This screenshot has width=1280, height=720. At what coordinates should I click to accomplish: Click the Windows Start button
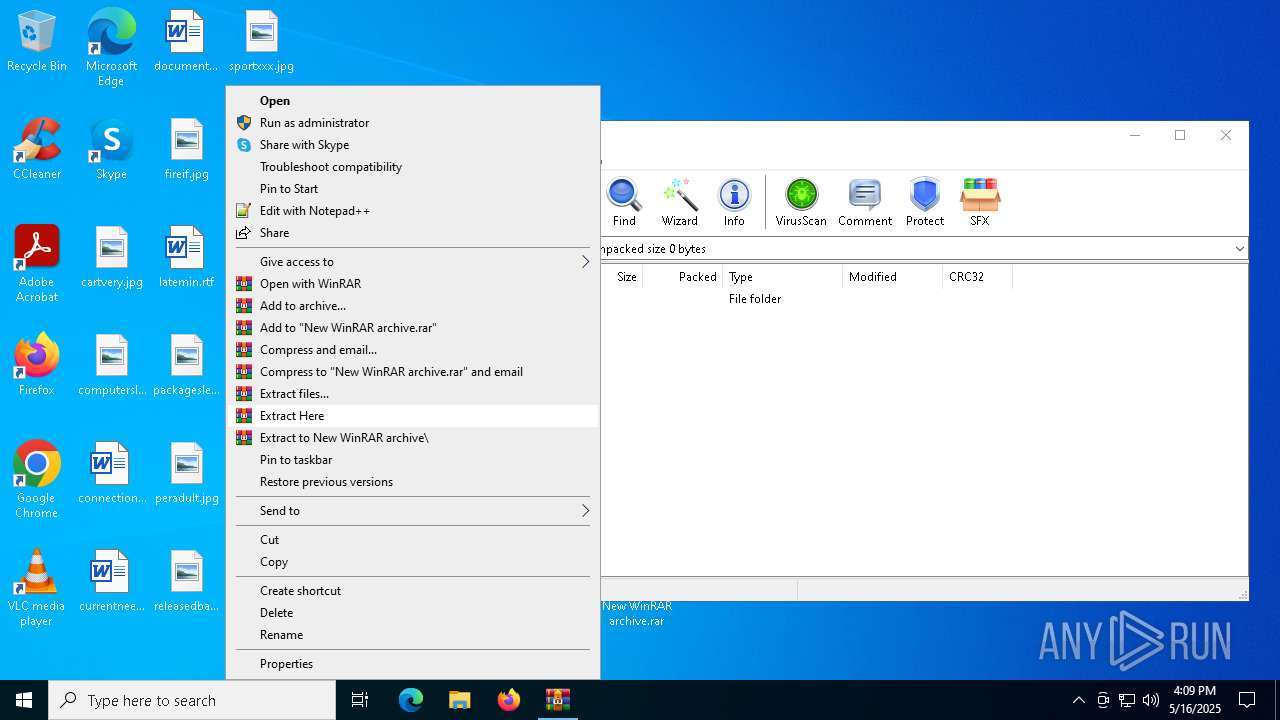click(x=24, y=700)
